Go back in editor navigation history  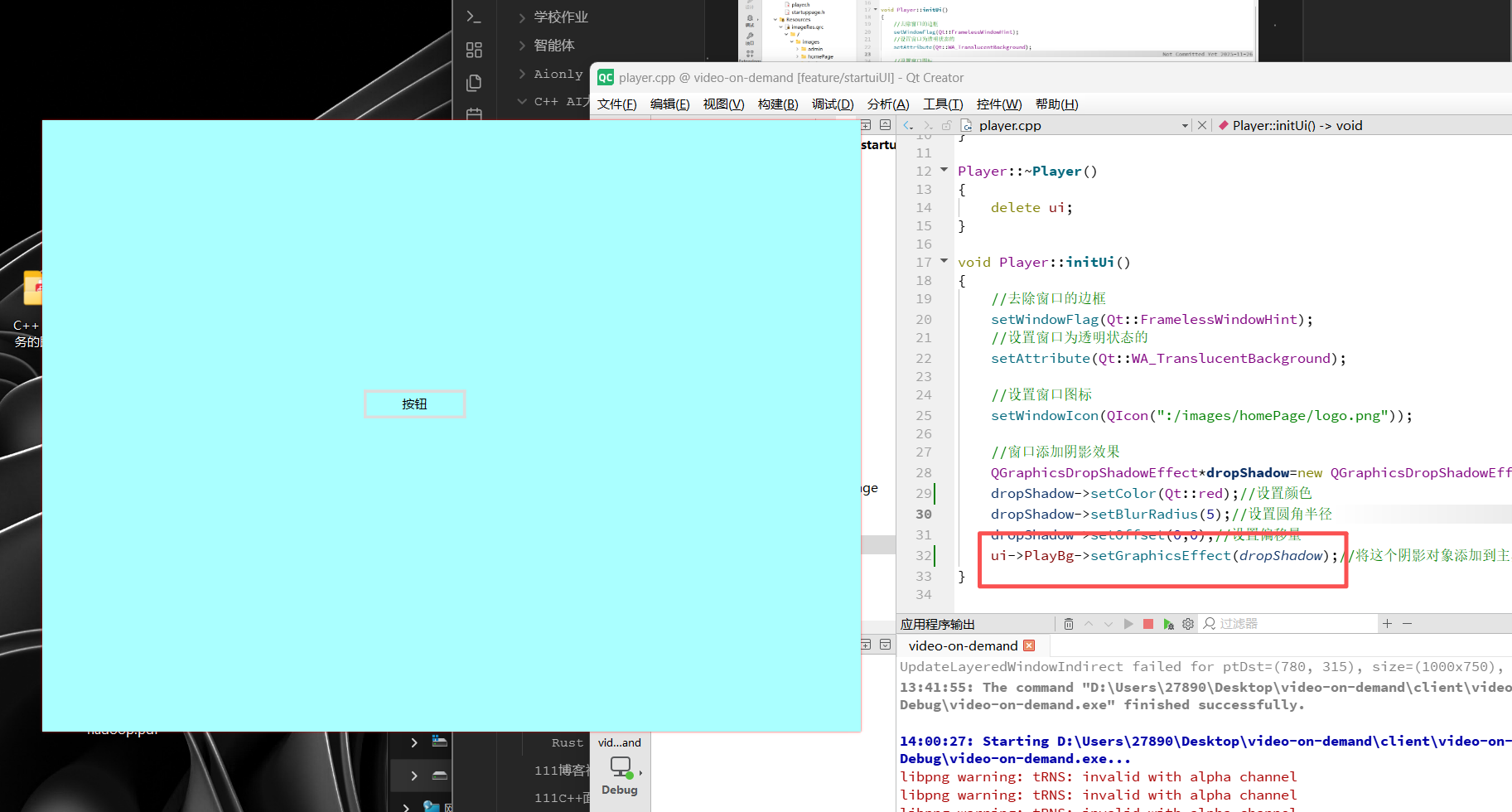click(x=908, y=125)
